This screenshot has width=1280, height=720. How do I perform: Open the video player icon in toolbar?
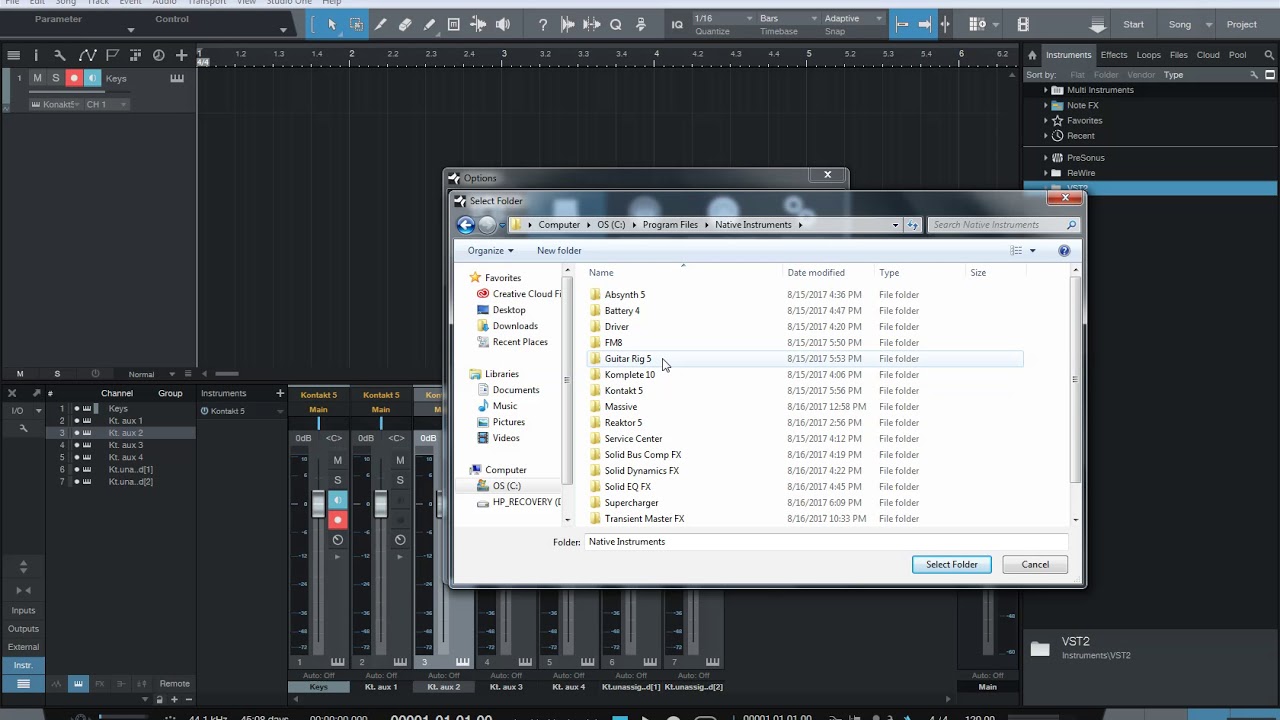pos(1023,24)
